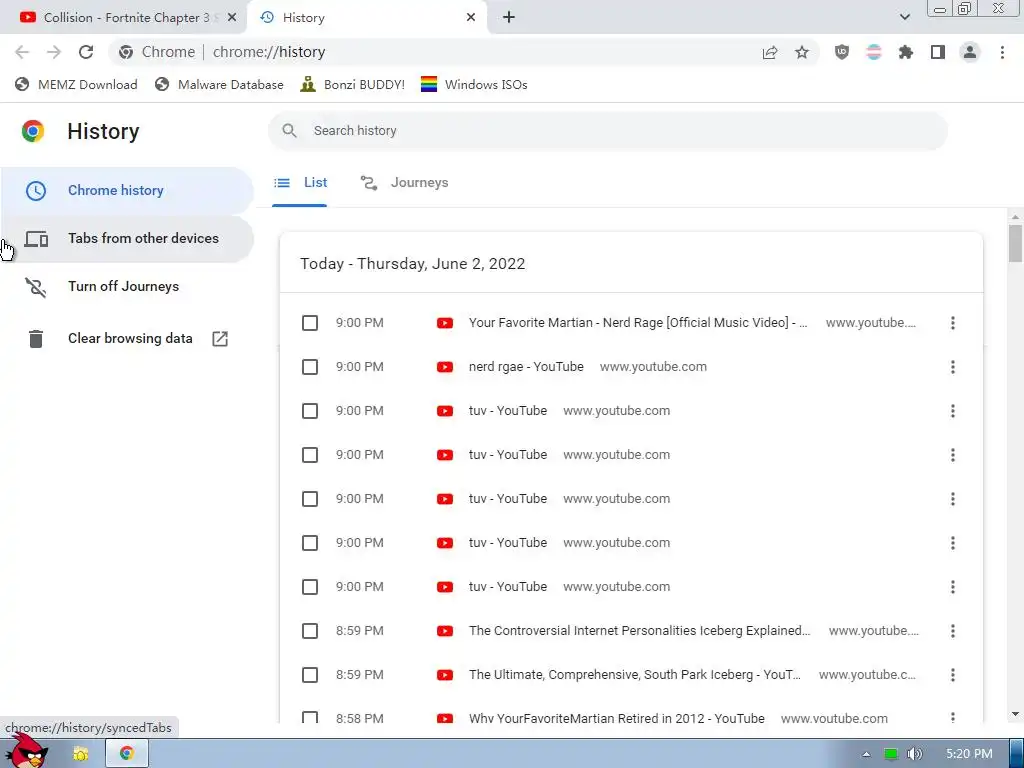Open The Ultimate South Park Iceberg link

(x=635, y=675)
